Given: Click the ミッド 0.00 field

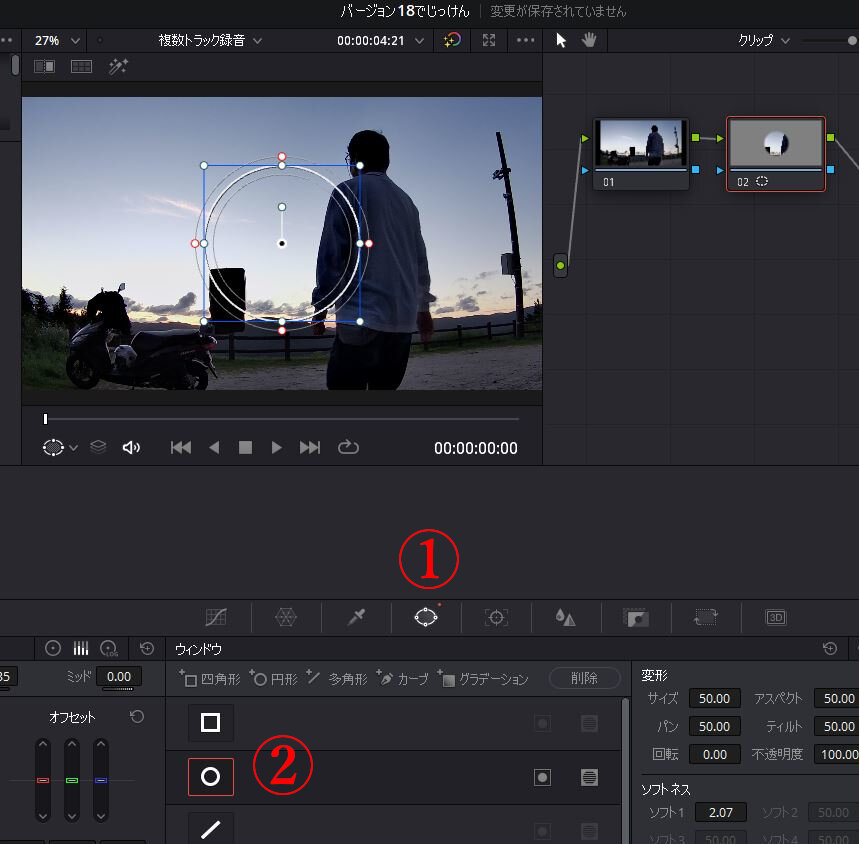Looking at the screenshot, I should click(x=119, y=676).
